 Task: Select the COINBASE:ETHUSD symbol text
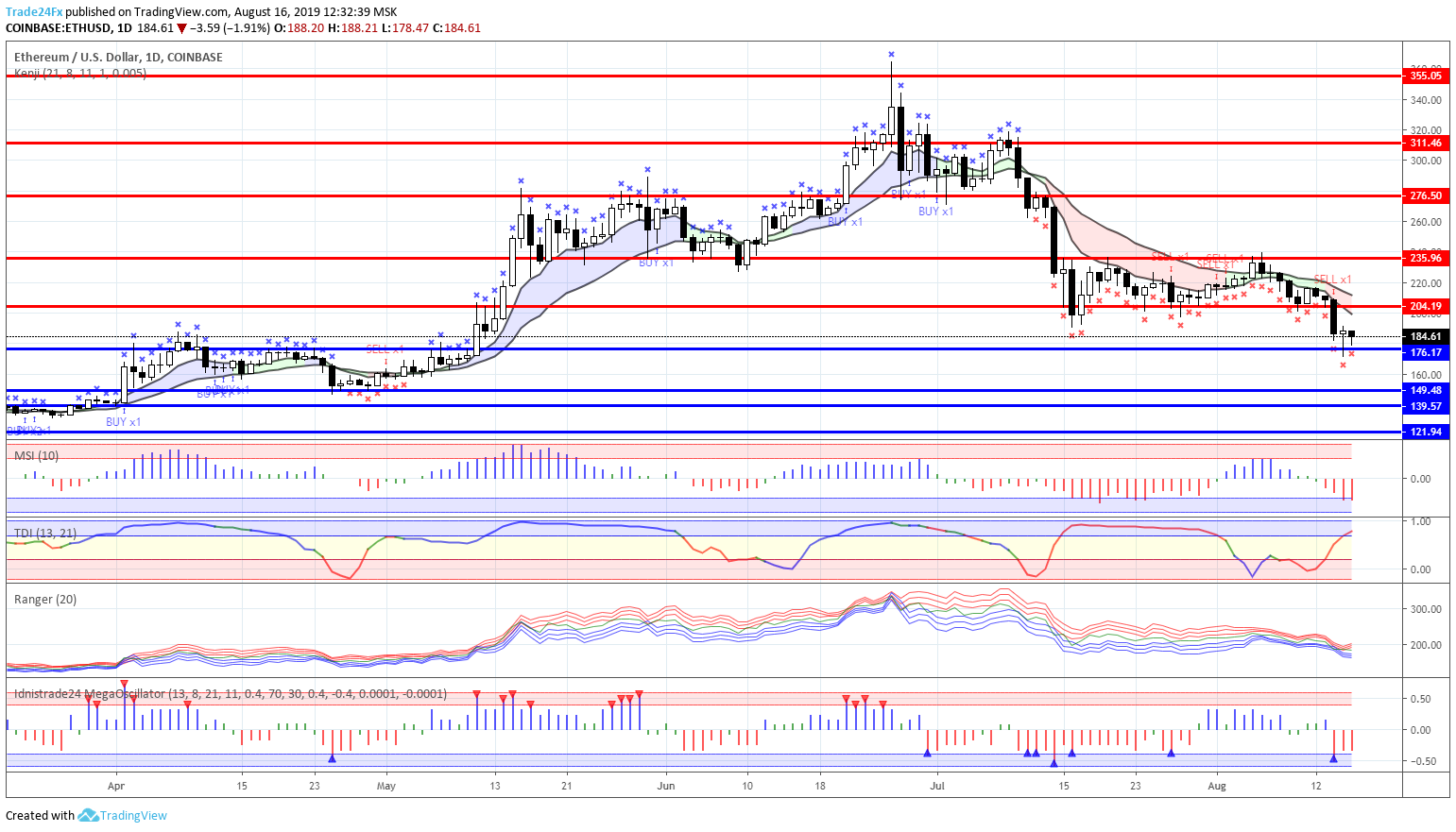tap(58, 28)
